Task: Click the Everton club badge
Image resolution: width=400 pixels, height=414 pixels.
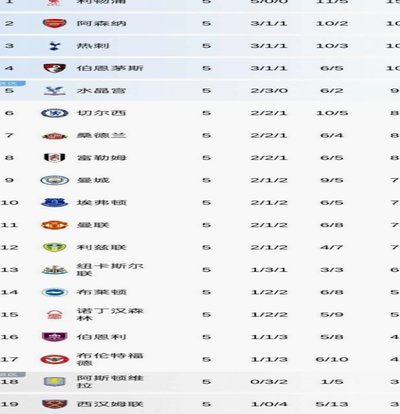Action: coord(55,202)
